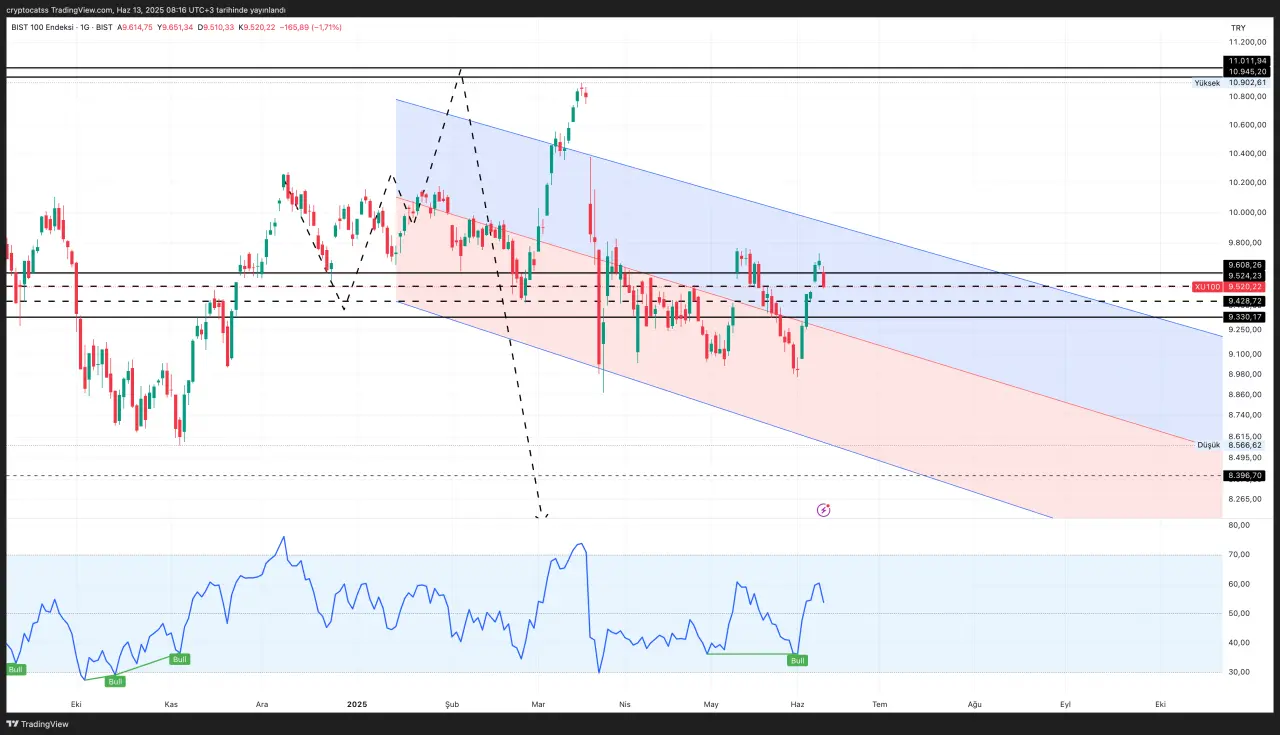Click the '10.200,00' price axis value
Image resolution: width=1280 pixels, height=735 pixels.
[1248, 183]
